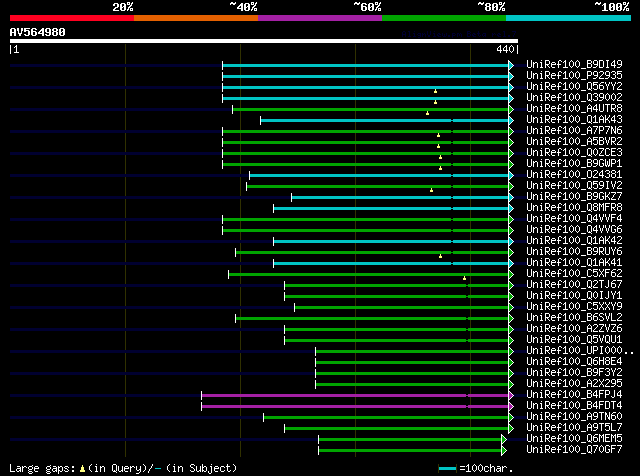
Task: Open the UniRef100_Q56YY2 label
Action: pos(574,87)
